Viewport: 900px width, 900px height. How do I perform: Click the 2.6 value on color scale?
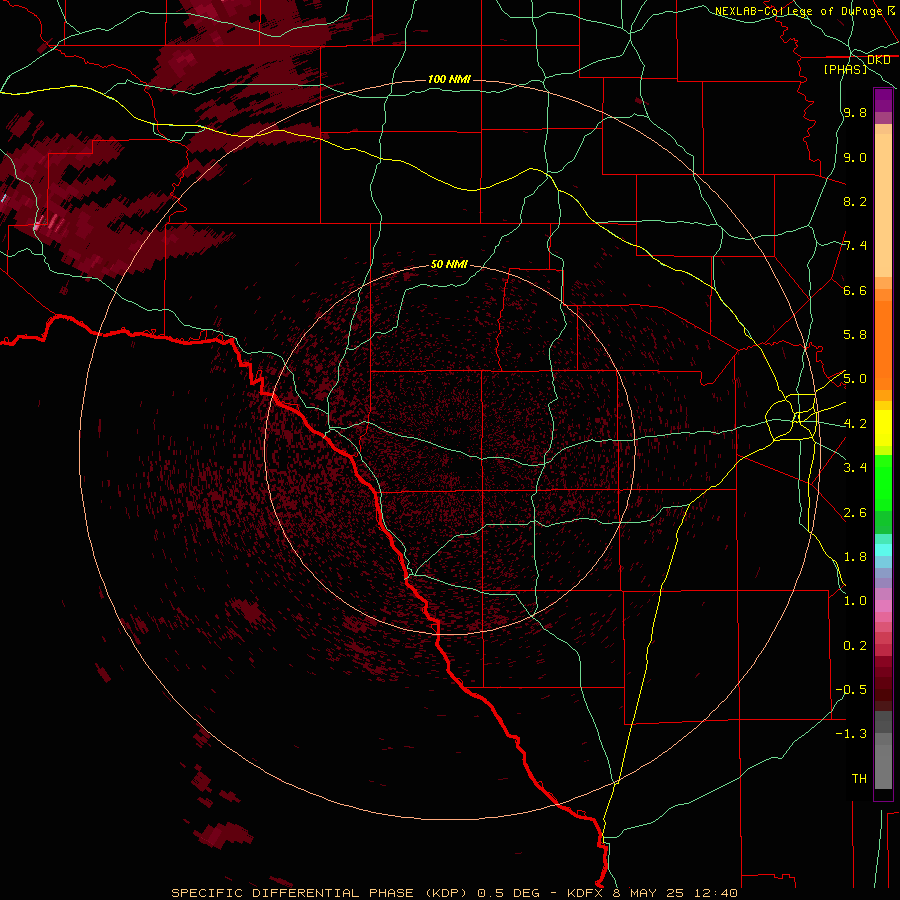pyautogui.click(x=855, y=513)
